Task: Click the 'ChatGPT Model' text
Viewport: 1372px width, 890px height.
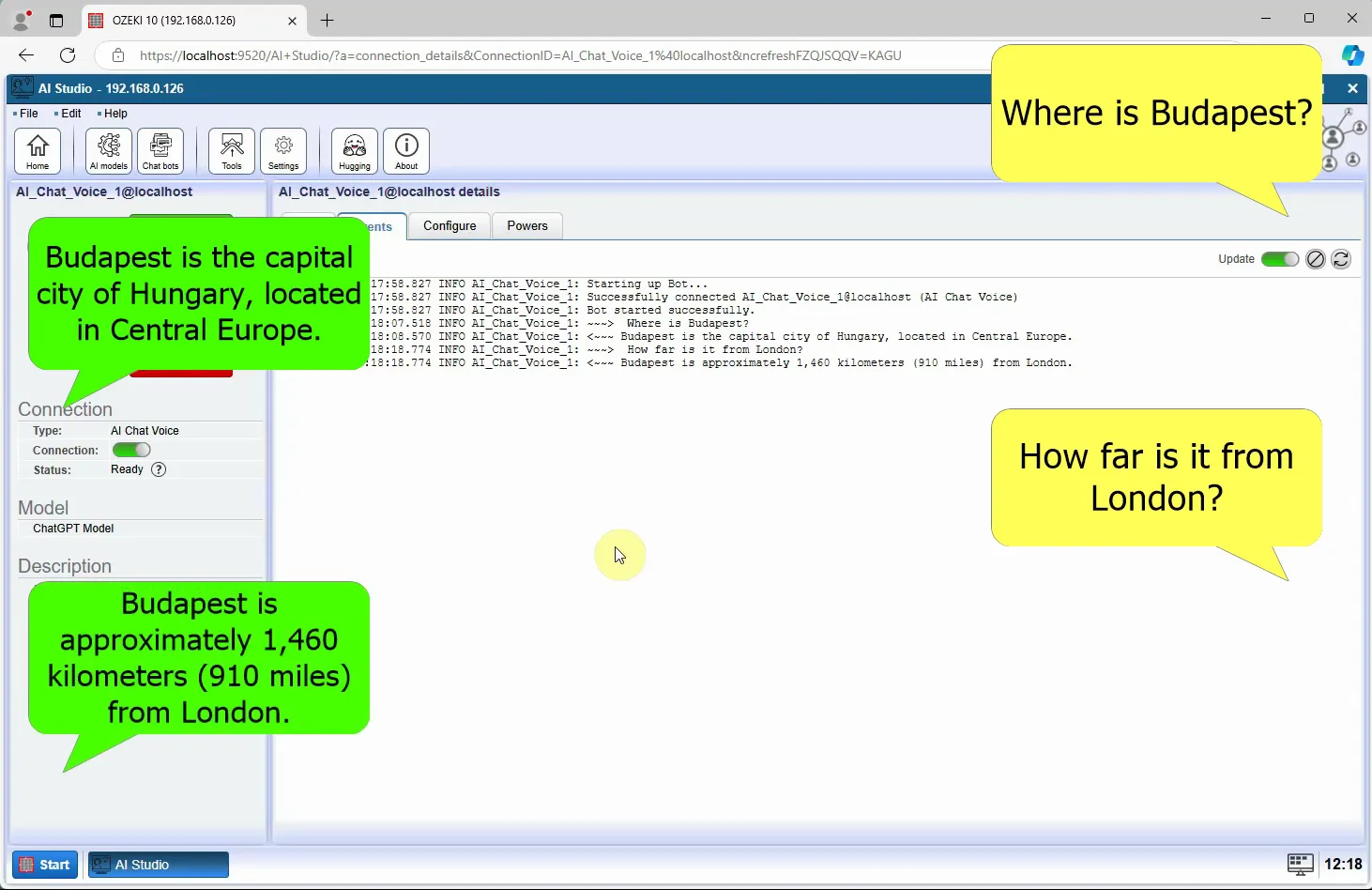Action: [73, 529]
